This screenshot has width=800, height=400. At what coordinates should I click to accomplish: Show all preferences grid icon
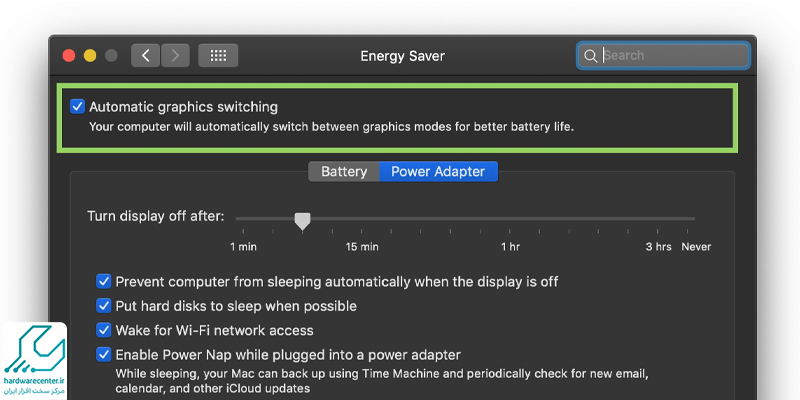coord(218,56)
